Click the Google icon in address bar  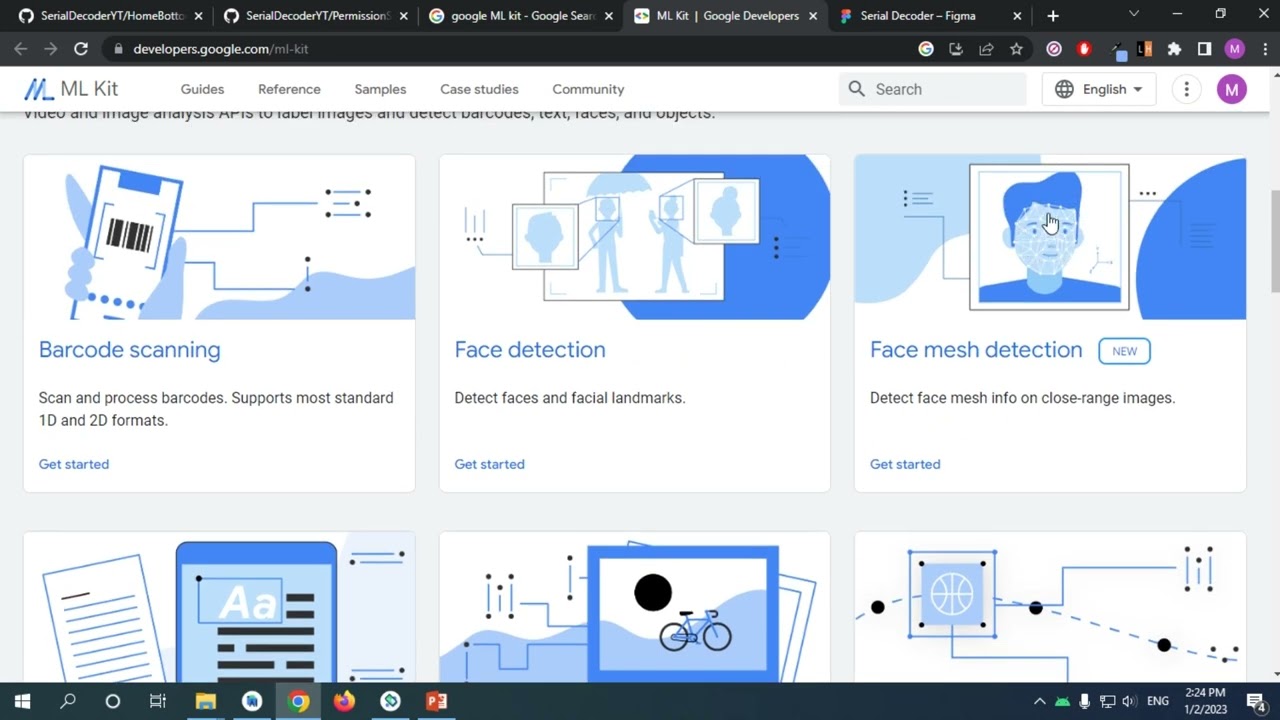pyautogui.click(x=926, y=49)
